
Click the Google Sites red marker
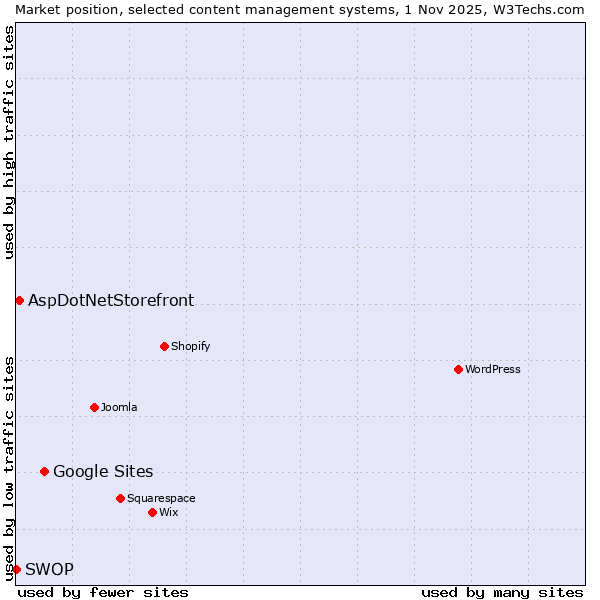44,471
